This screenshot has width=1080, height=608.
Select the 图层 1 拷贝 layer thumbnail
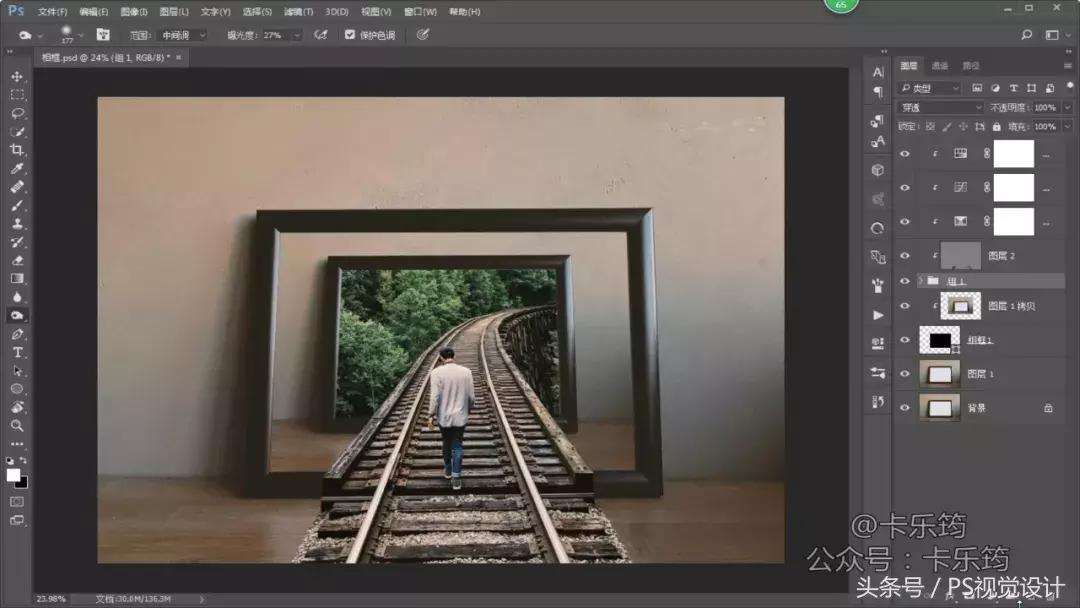pyautogui.click(x=960, y=306)
